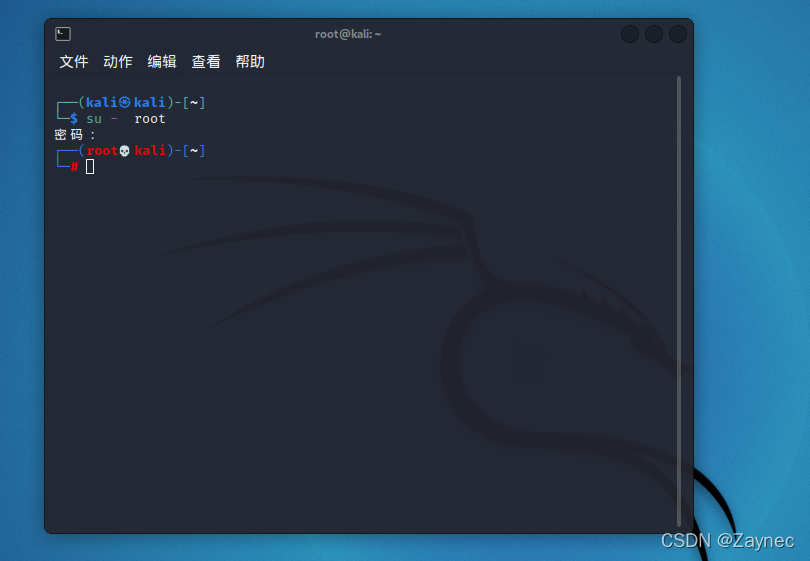810x561 pixels.
Task: Click the 'su - root' command text
Action: (x=126, y=119)
